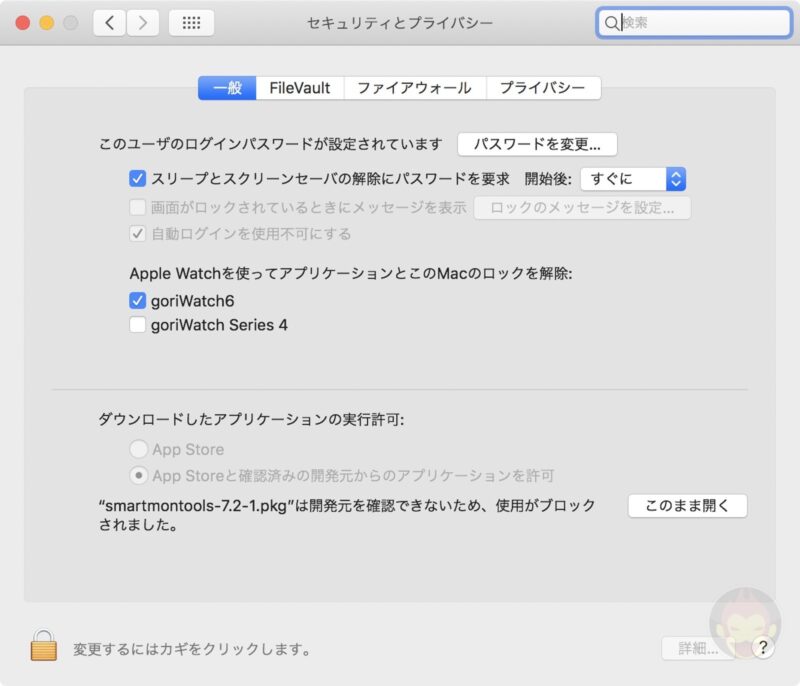
Task: Disable goriWatch6 unlock checkbox
Action: coord(138,299)
